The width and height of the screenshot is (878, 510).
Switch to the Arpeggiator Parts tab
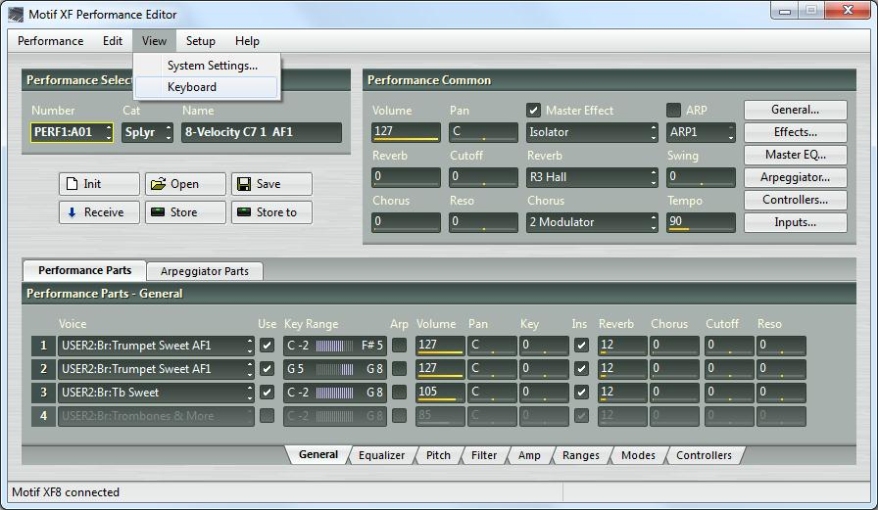pyautogui.click(x=204, y=271)
